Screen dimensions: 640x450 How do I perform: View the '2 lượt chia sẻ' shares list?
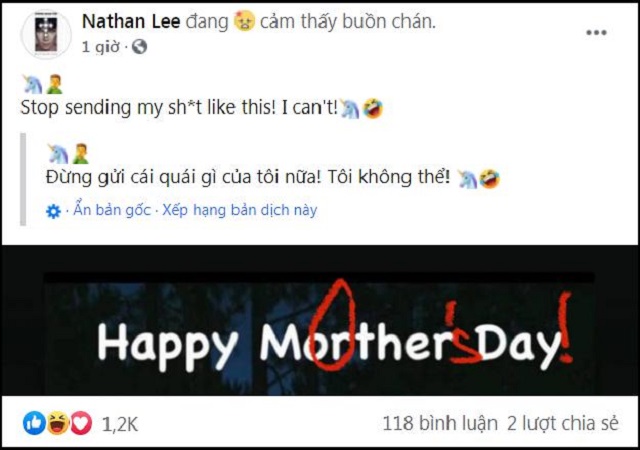click(562, 424)
